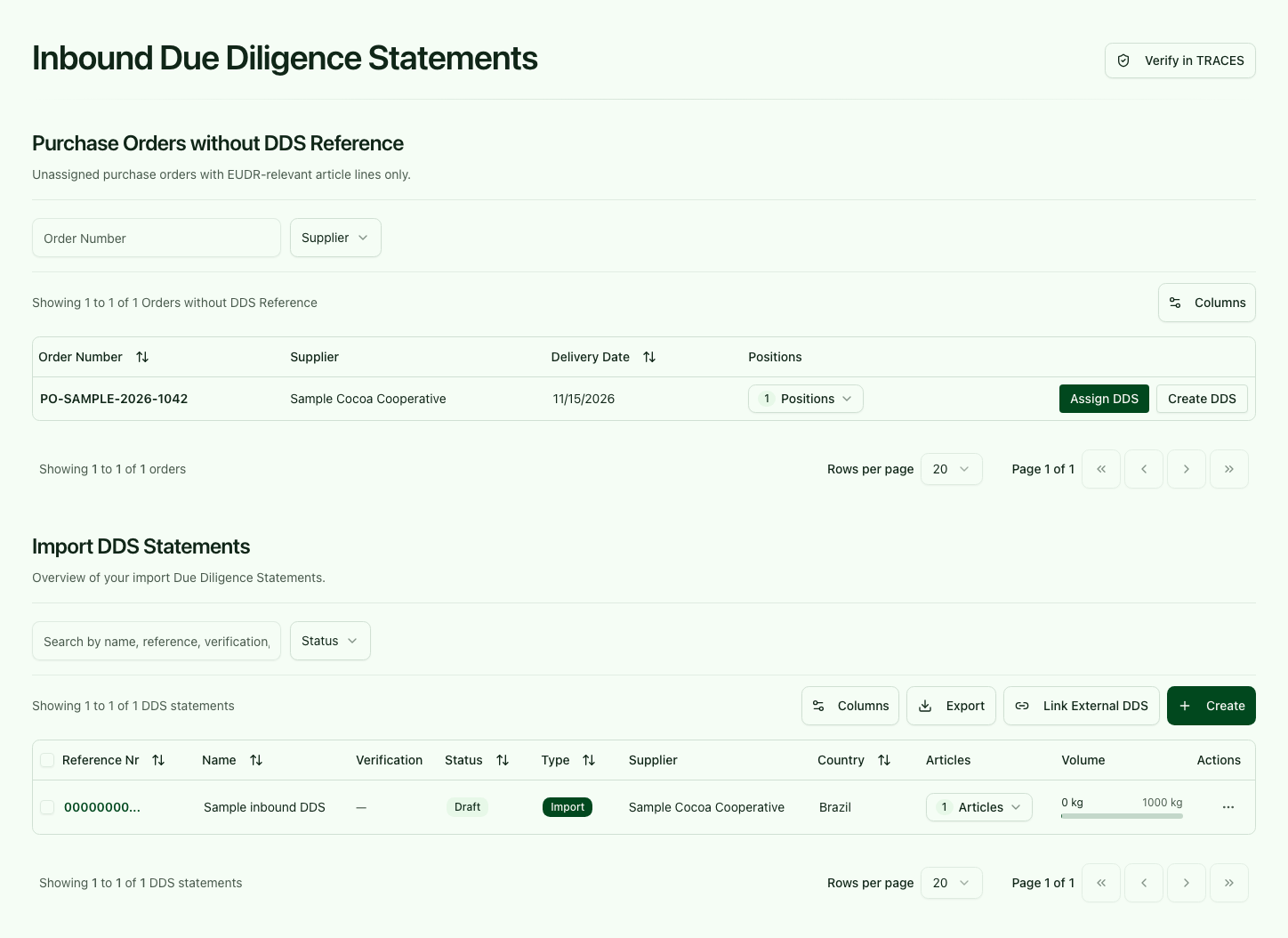Click the Import type badge
The width and height of the screenshot is (1288, 938).
point(568,807)
